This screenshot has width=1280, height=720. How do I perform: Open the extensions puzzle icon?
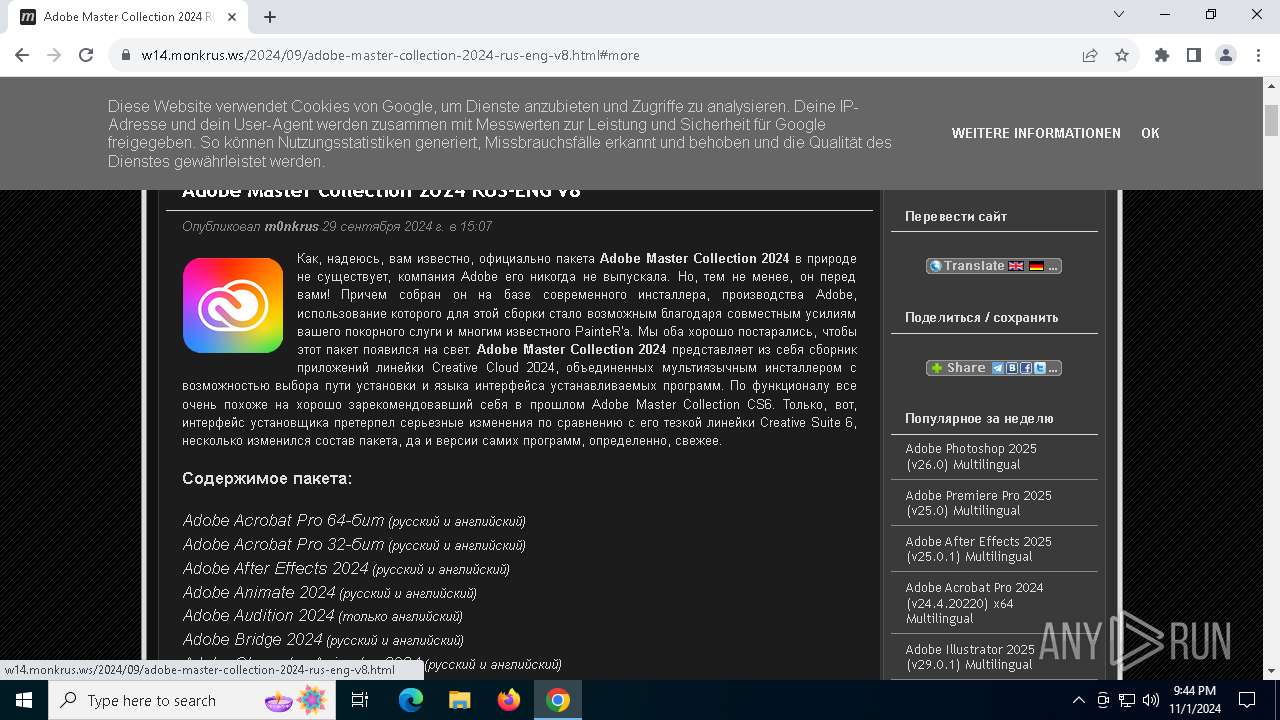pyautogui.click(x=1162, y=55)
